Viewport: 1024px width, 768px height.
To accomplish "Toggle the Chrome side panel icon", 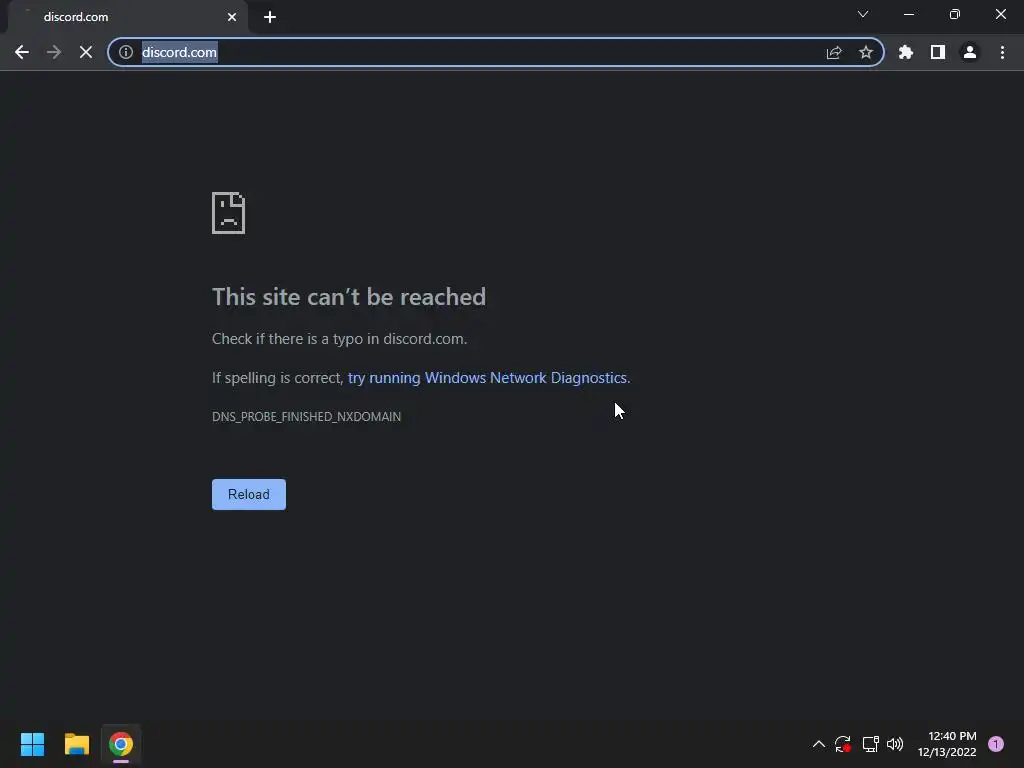I will [938, 52].
